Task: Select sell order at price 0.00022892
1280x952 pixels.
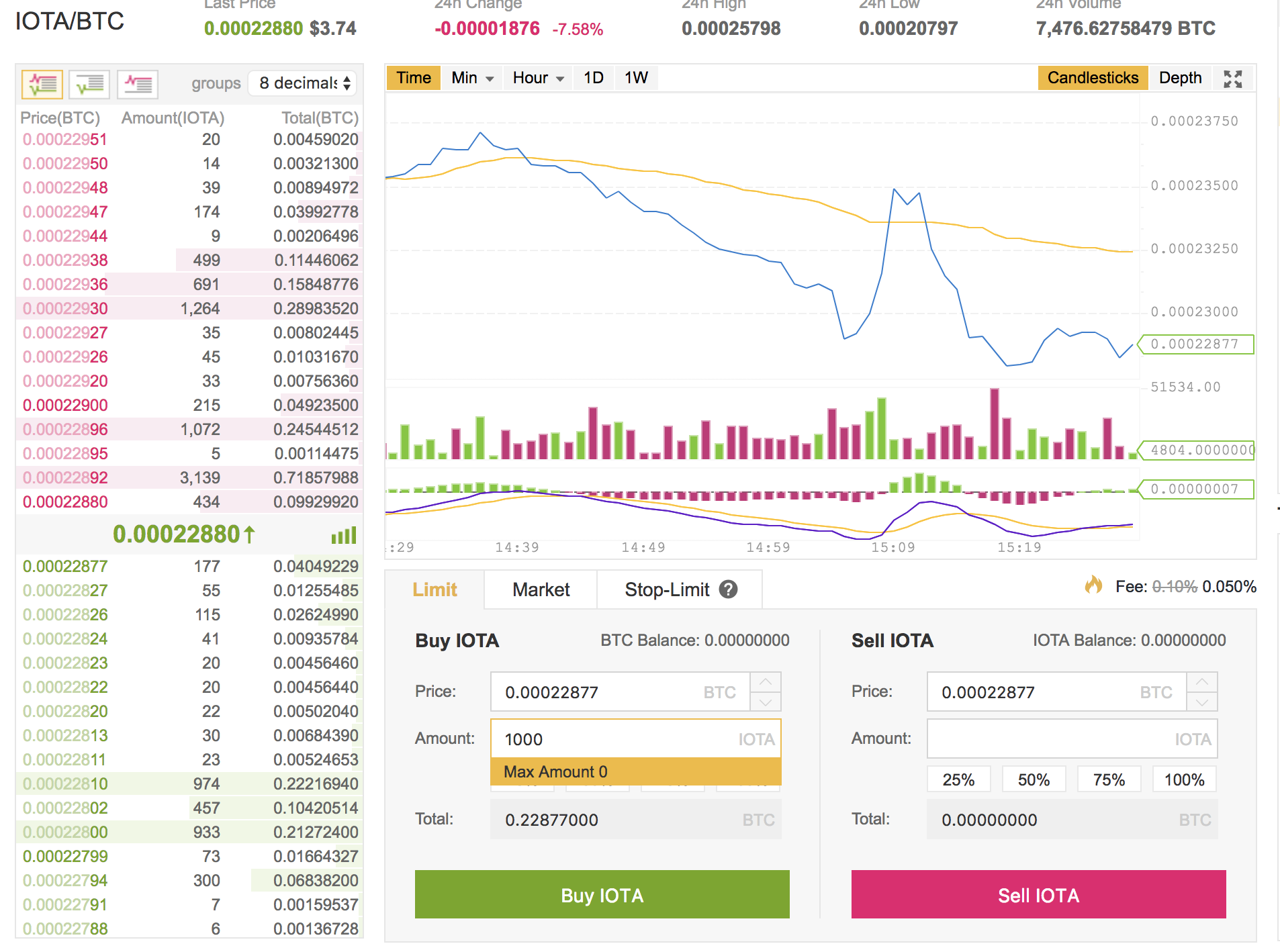Action: pyautogui.click(x=189, y=478)
